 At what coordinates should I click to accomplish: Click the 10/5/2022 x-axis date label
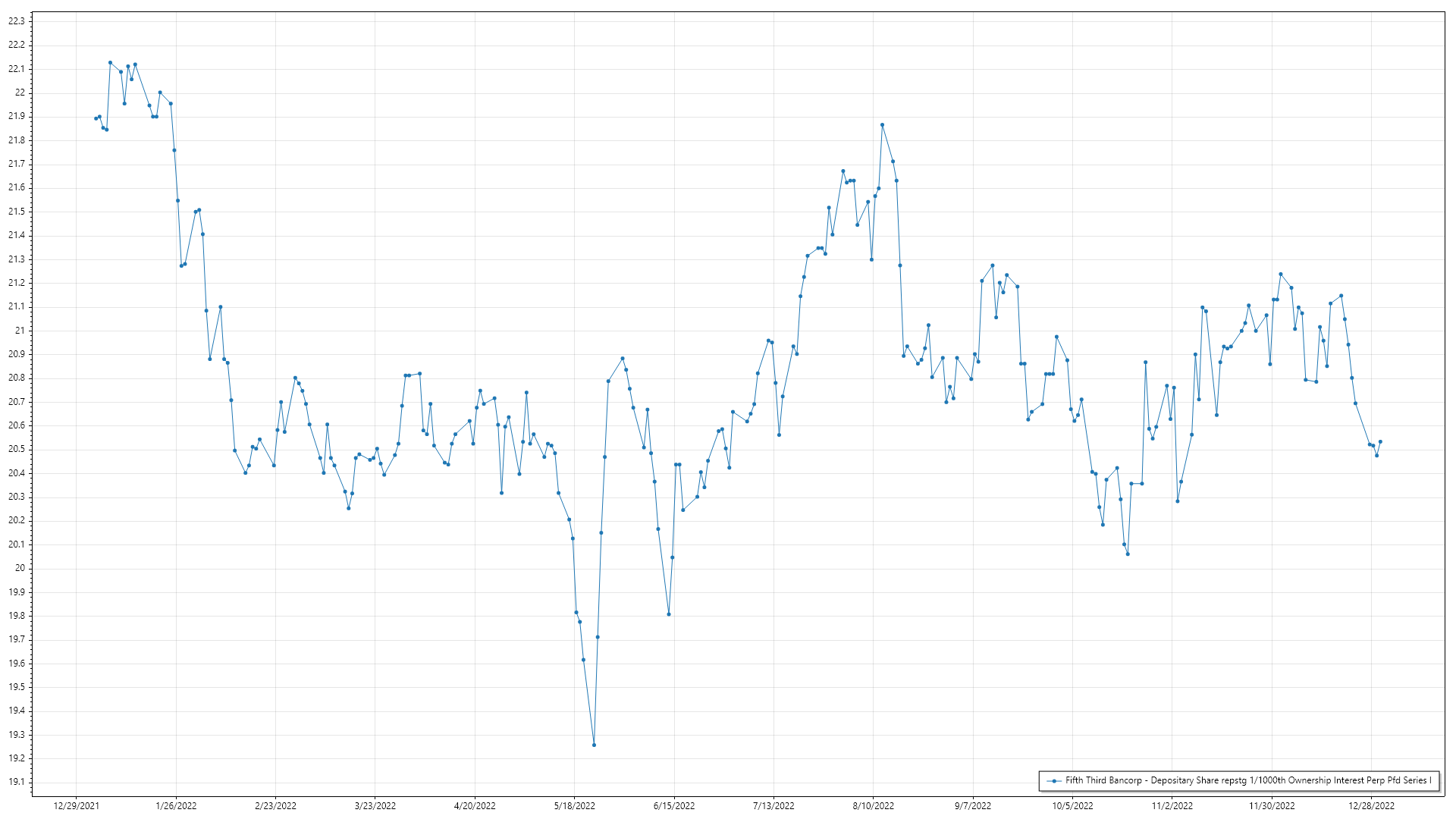[x=1072, y=806]
